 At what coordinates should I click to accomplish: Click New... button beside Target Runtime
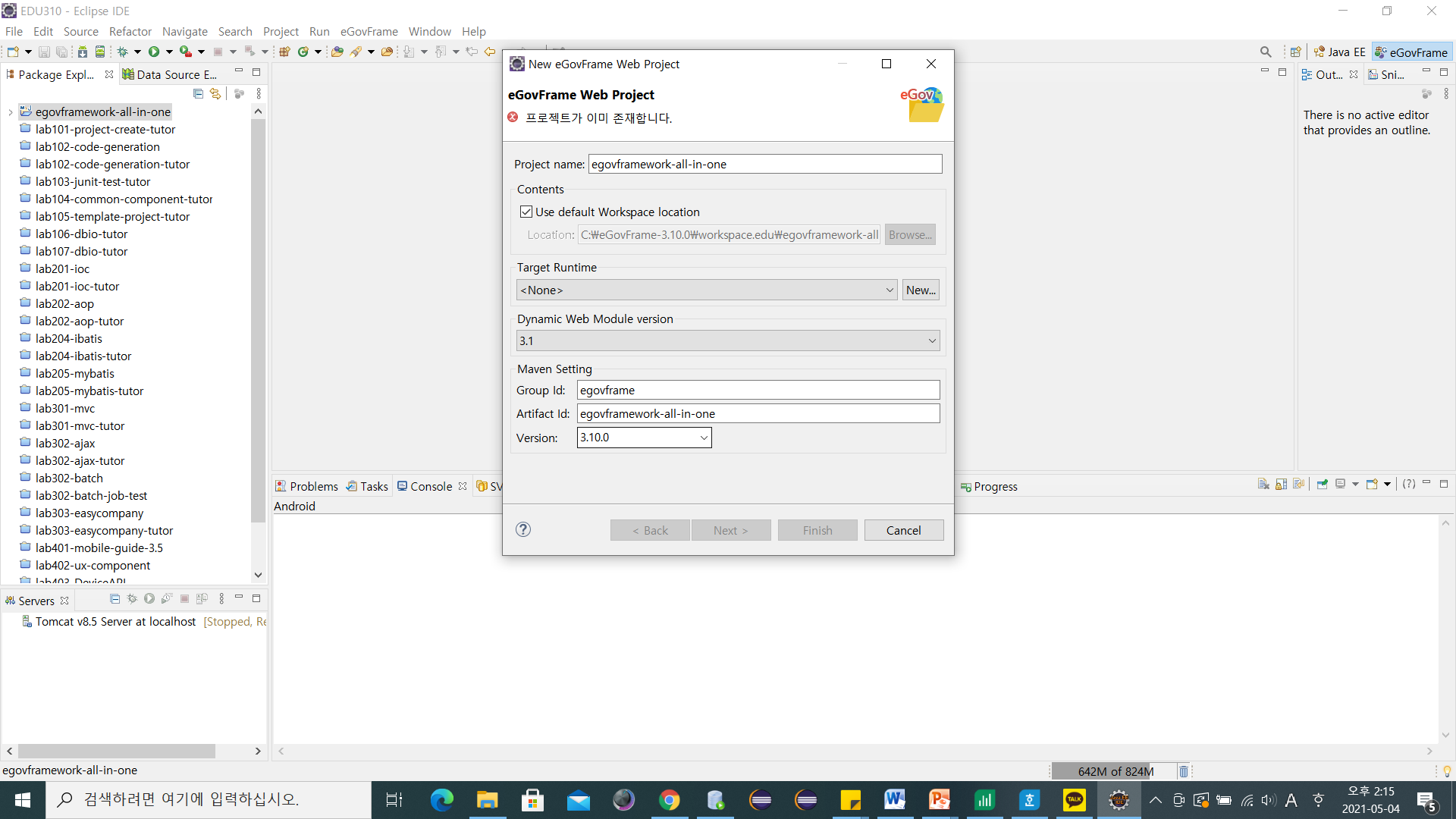[x=921, y=290]
